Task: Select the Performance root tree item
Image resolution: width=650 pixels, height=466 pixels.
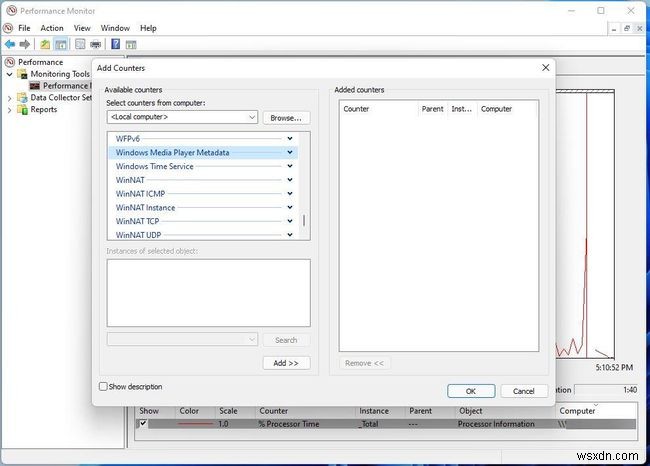Action: pos(40,62)
